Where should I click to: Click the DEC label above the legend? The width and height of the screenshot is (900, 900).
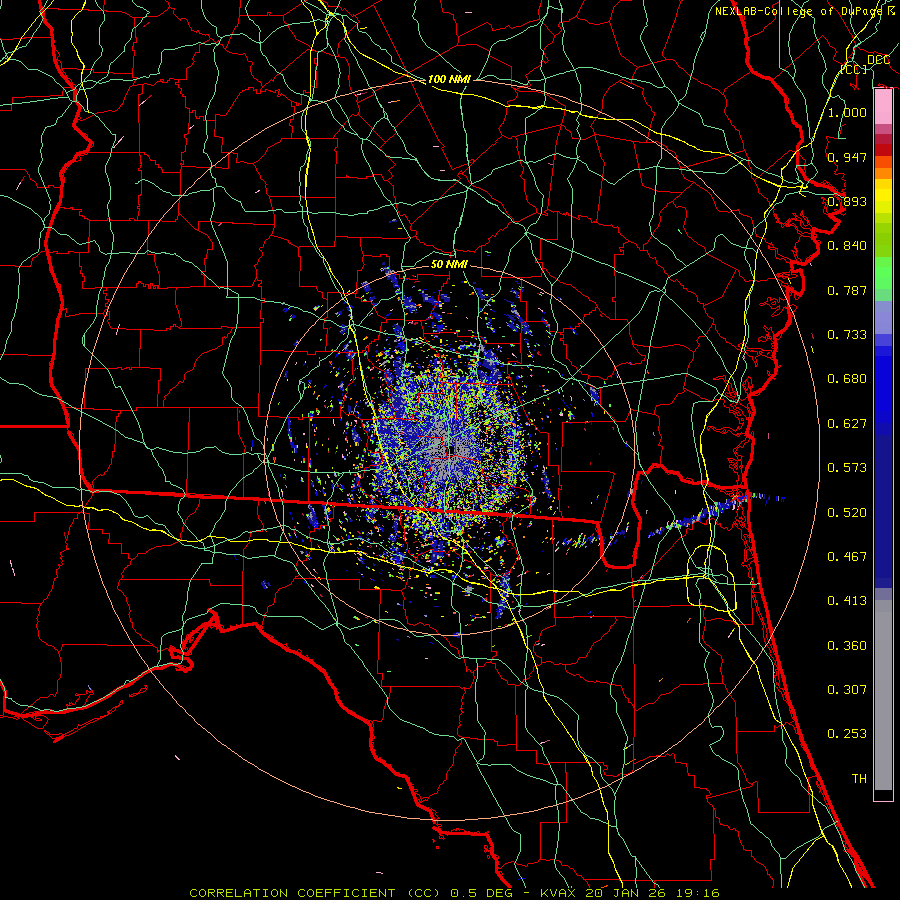tap(878, 60)
